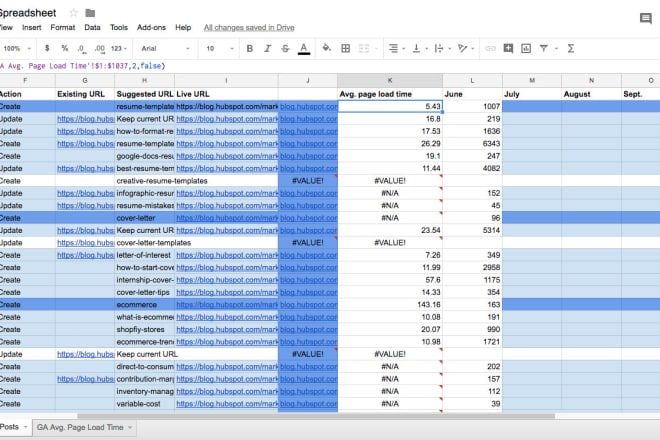
Task: Toggle italic formatting
Action: pyautogui.click(x=267, y=48)
